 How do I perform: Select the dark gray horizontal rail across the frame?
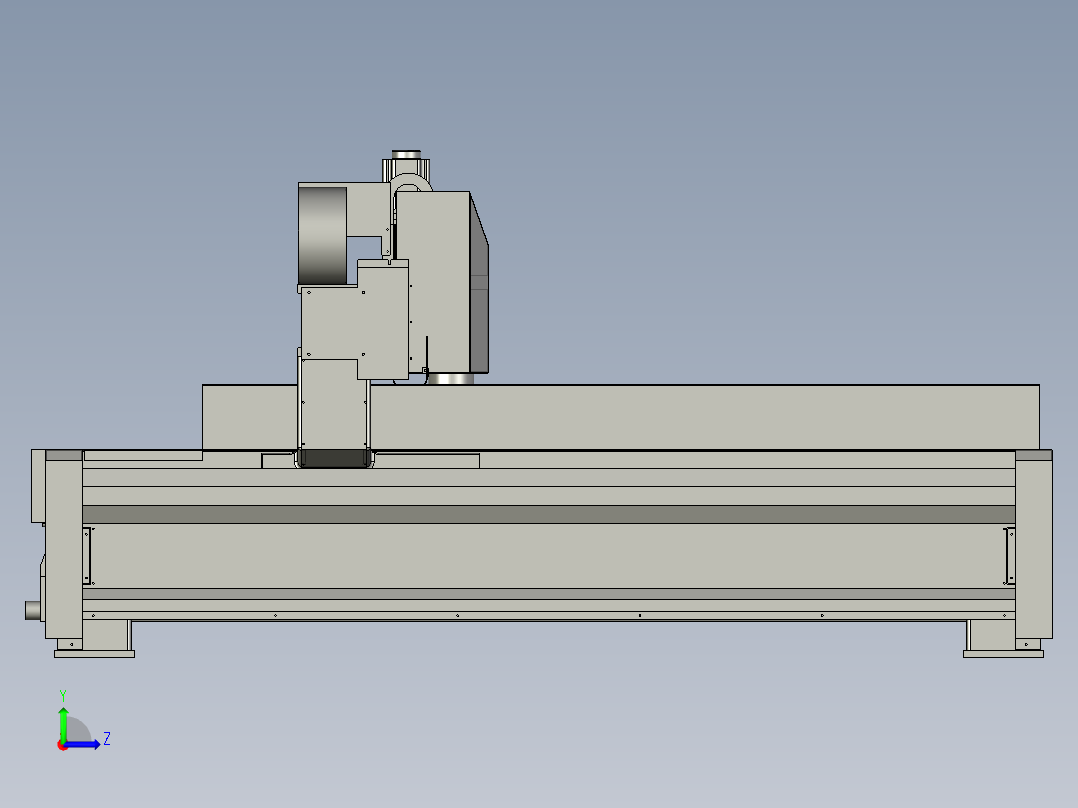pyautogui.click(x=549, y=514)
